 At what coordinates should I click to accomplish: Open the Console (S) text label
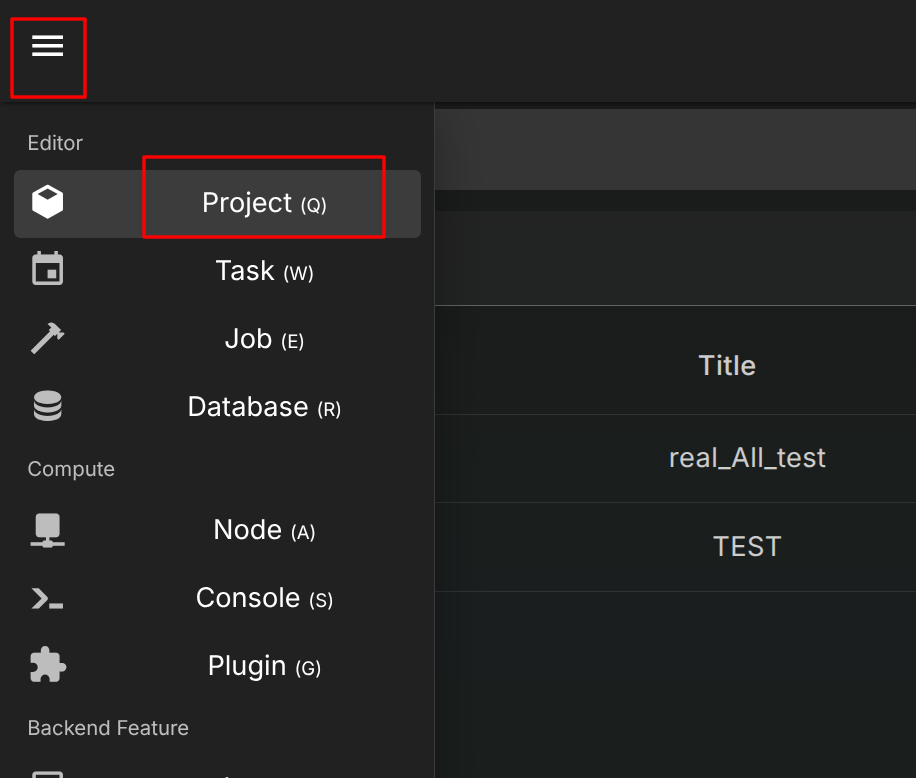(264, 598)
